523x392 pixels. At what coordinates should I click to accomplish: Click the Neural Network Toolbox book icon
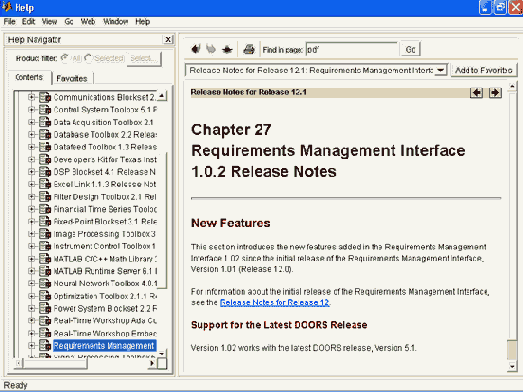pyautogui.click(x=45, y=283)
